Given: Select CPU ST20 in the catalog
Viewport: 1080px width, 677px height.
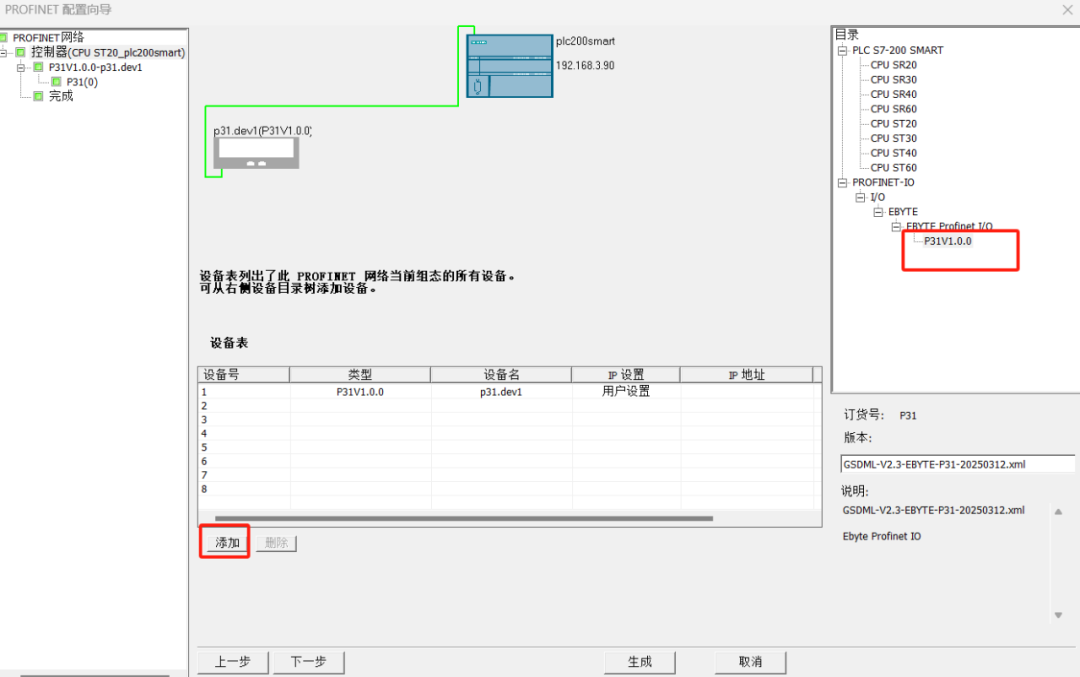Looking at the screenshot, I should [893, 123].
